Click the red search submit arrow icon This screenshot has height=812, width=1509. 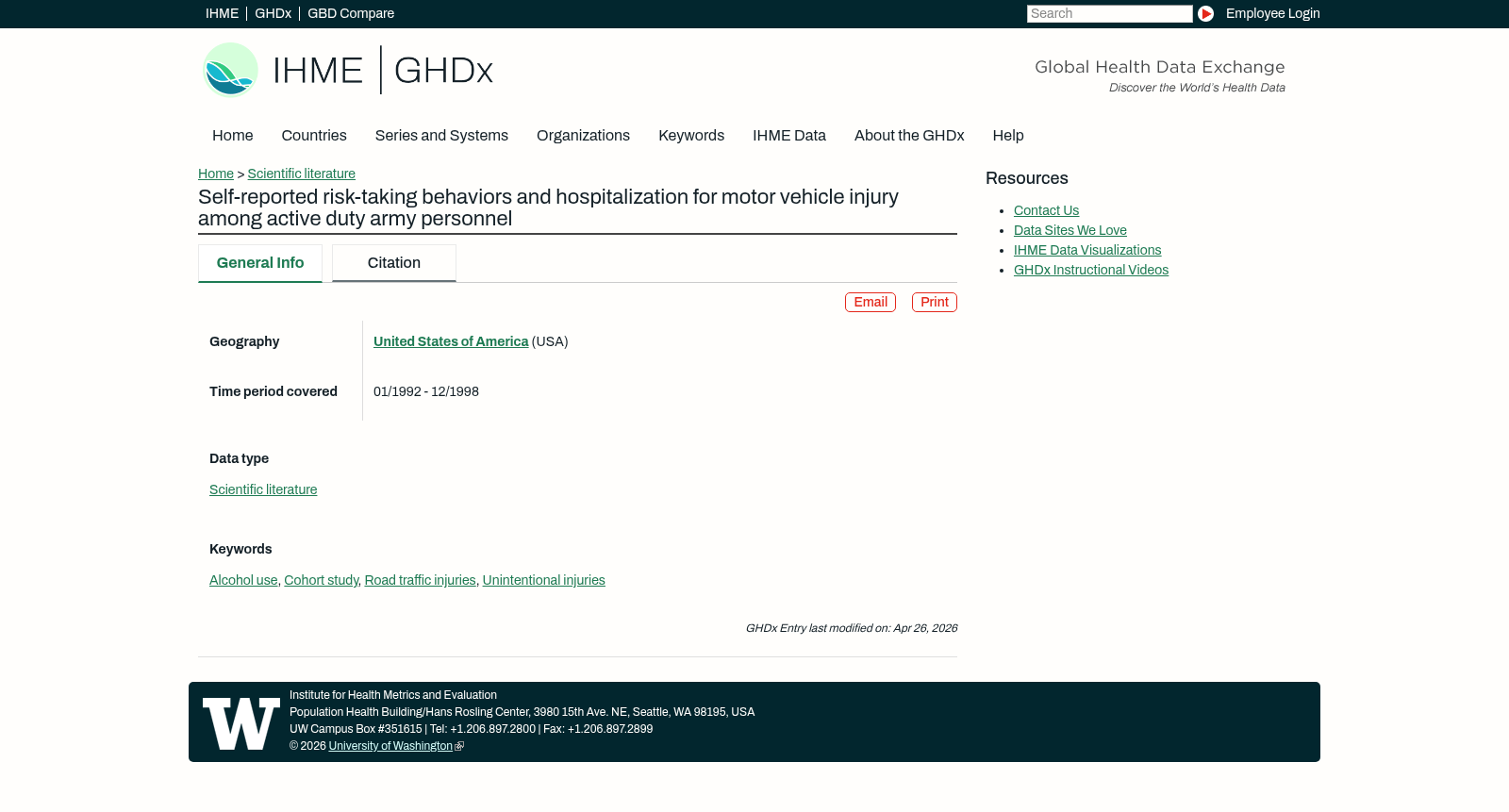1205,14
